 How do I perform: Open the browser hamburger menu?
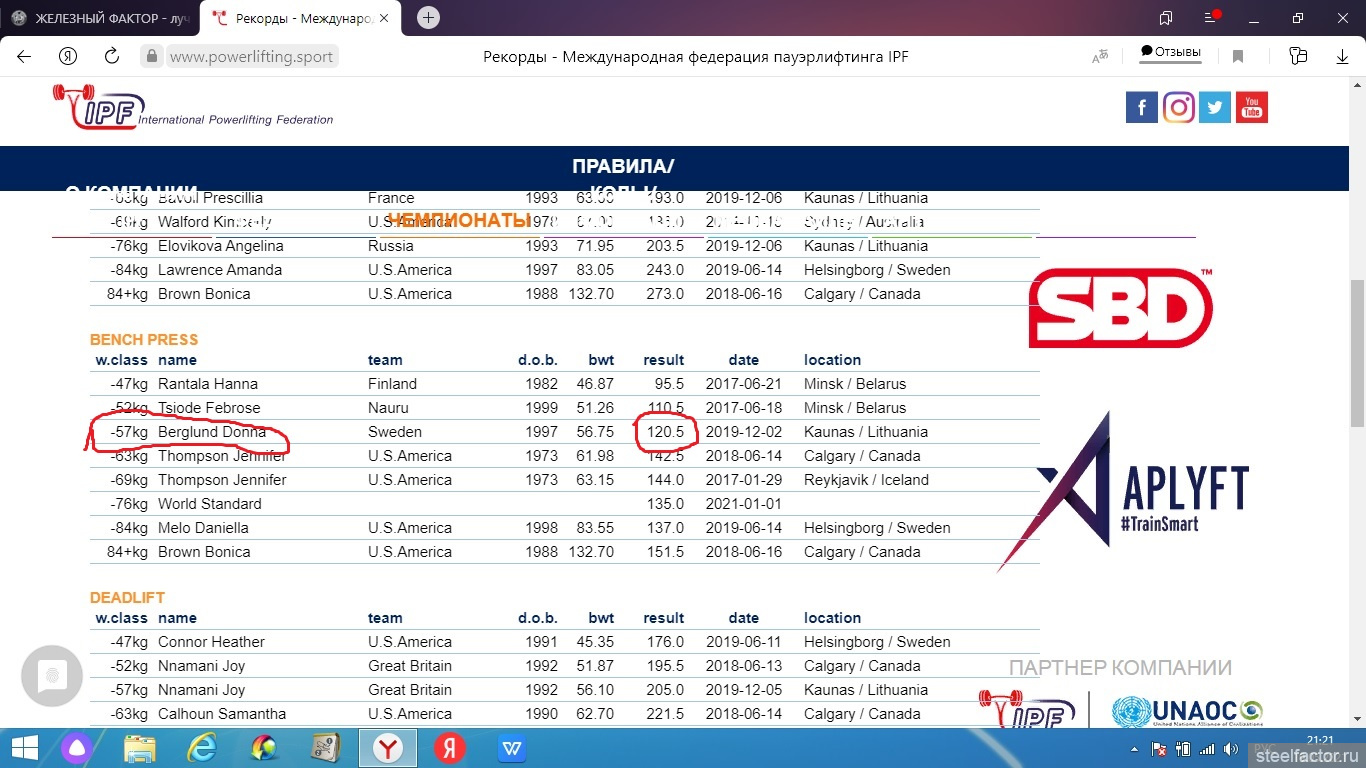(x=1210, y=18)
